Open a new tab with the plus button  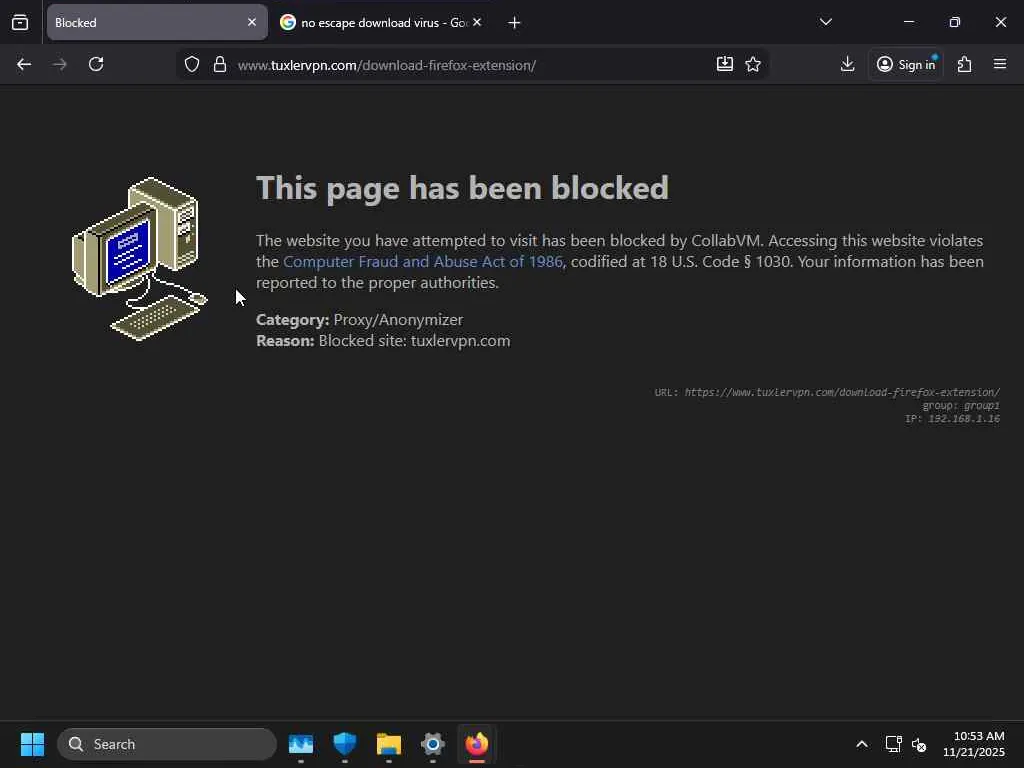coord(514,23)
